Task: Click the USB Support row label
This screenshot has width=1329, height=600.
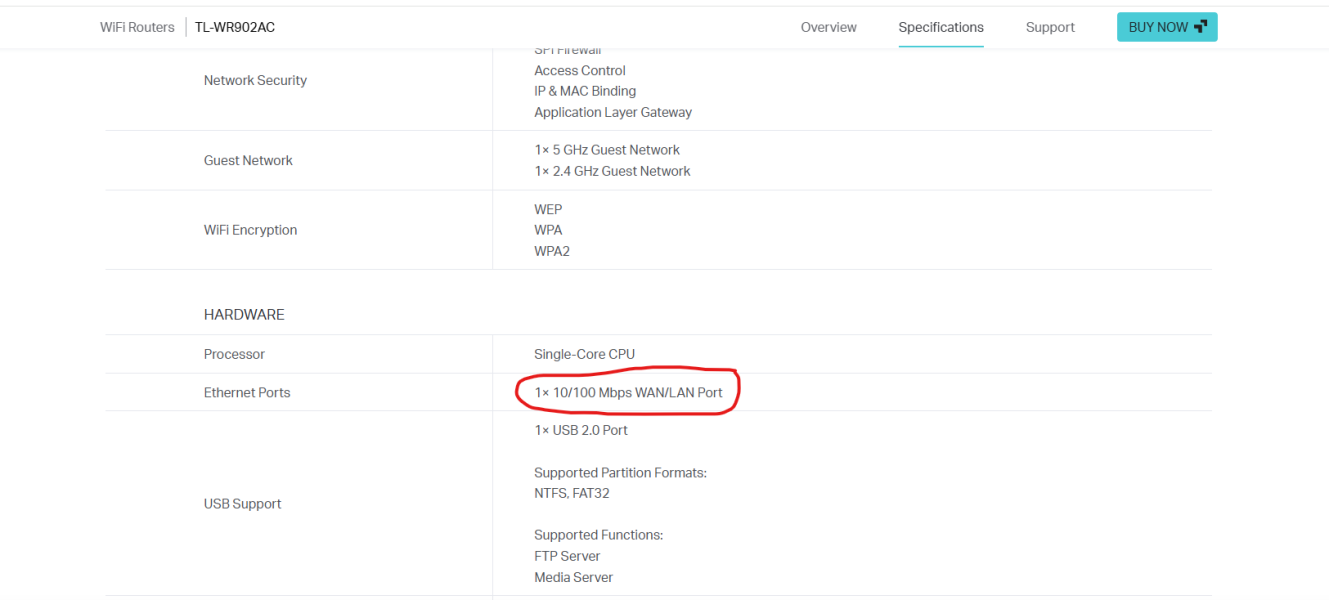Action: coord(242,504)
